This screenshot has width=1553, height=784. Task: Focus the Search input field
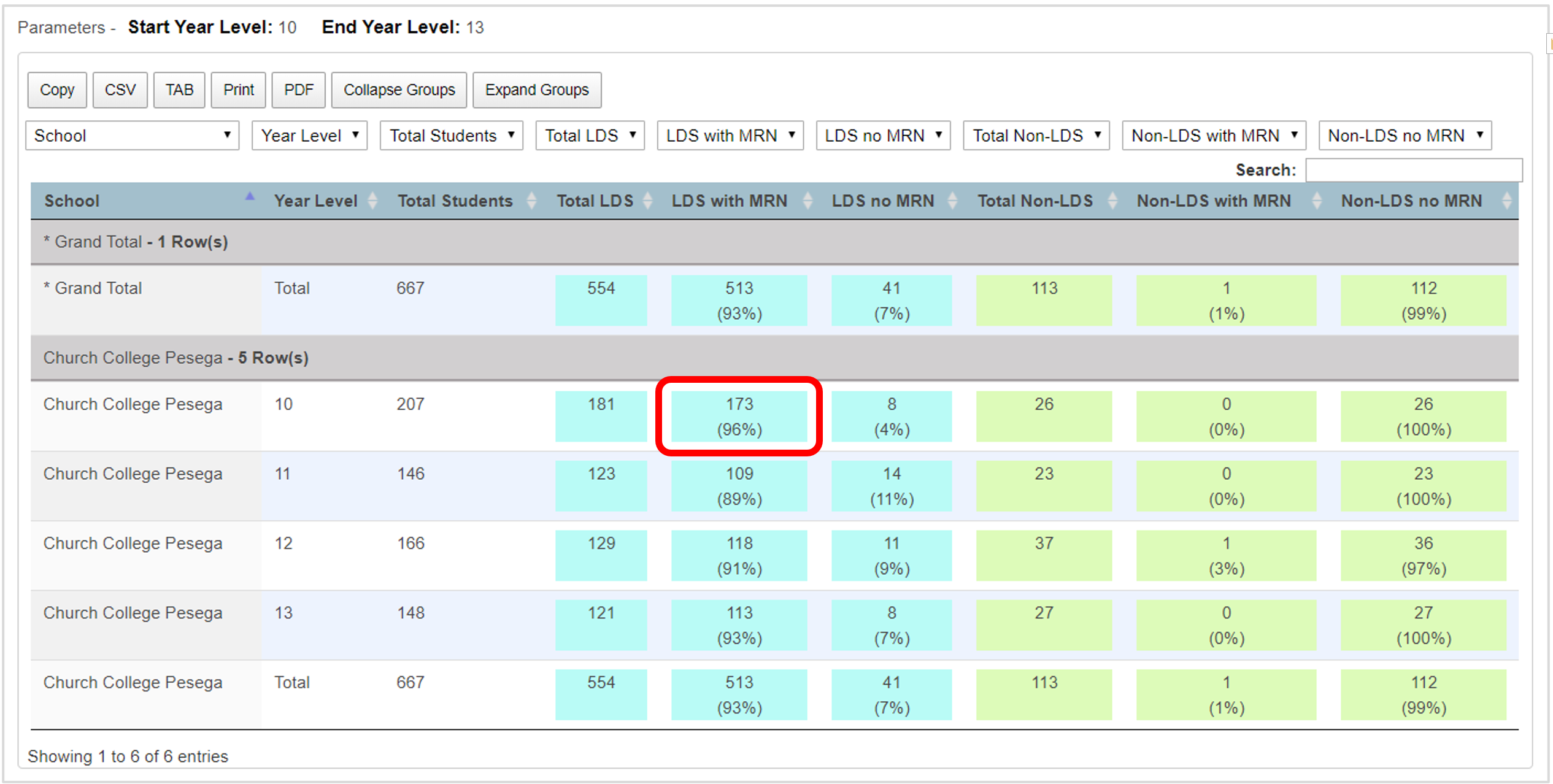click(1413, 170)
